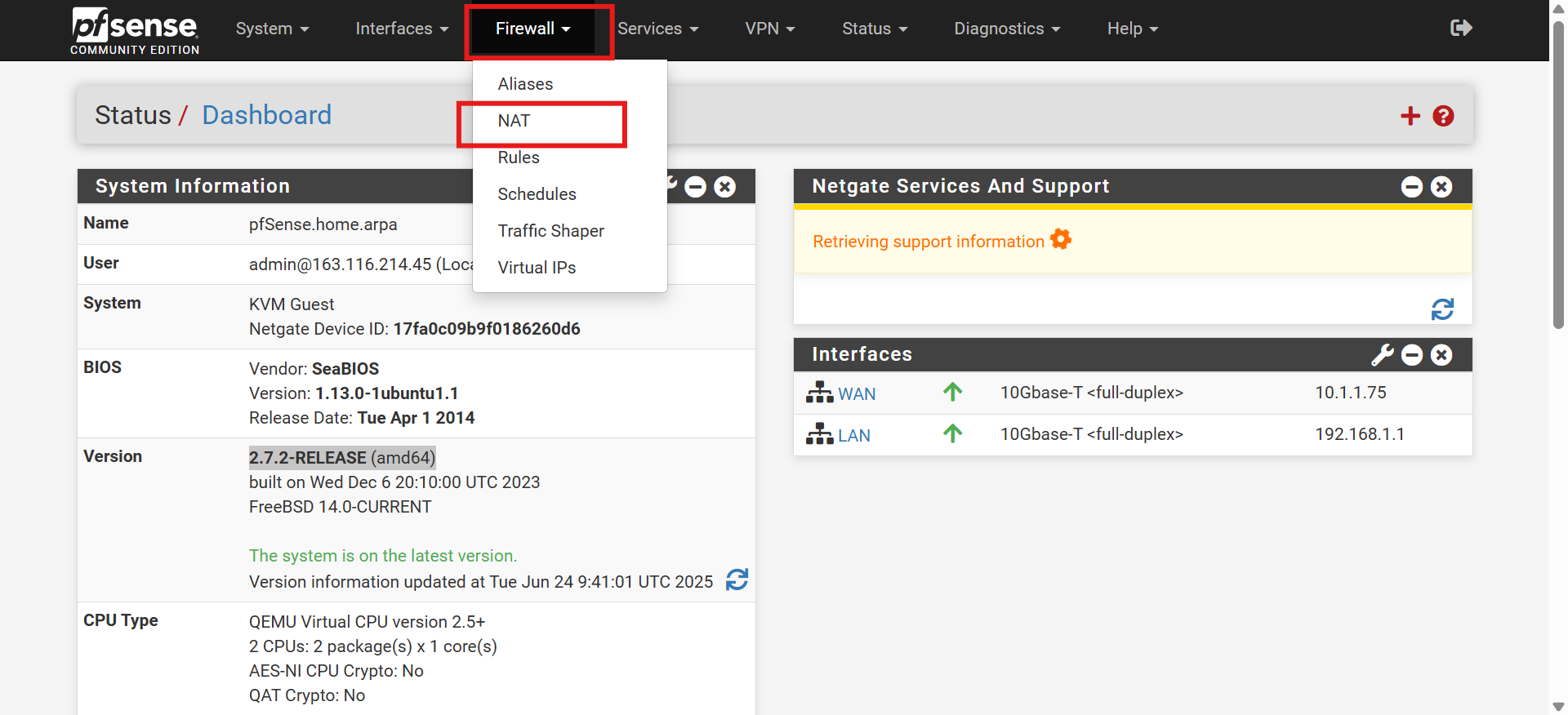Image resolution: width=1568 pixels, height=715 pixels.
Task: Expand the Services dropdown menu
Action: (x=657, y=29)
